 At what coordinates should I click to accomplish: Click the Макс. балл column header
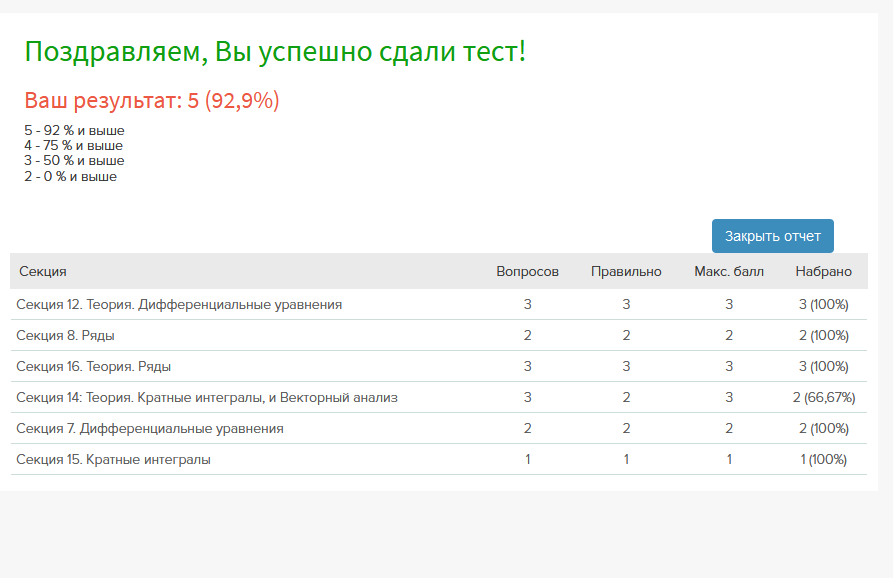point(729,272)
